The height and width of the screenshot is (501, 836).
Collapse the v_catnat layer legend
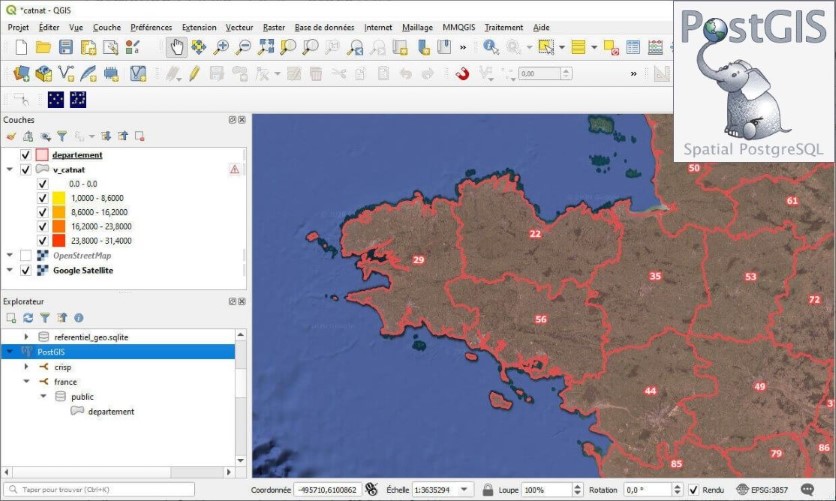click(x=9, y=170)
